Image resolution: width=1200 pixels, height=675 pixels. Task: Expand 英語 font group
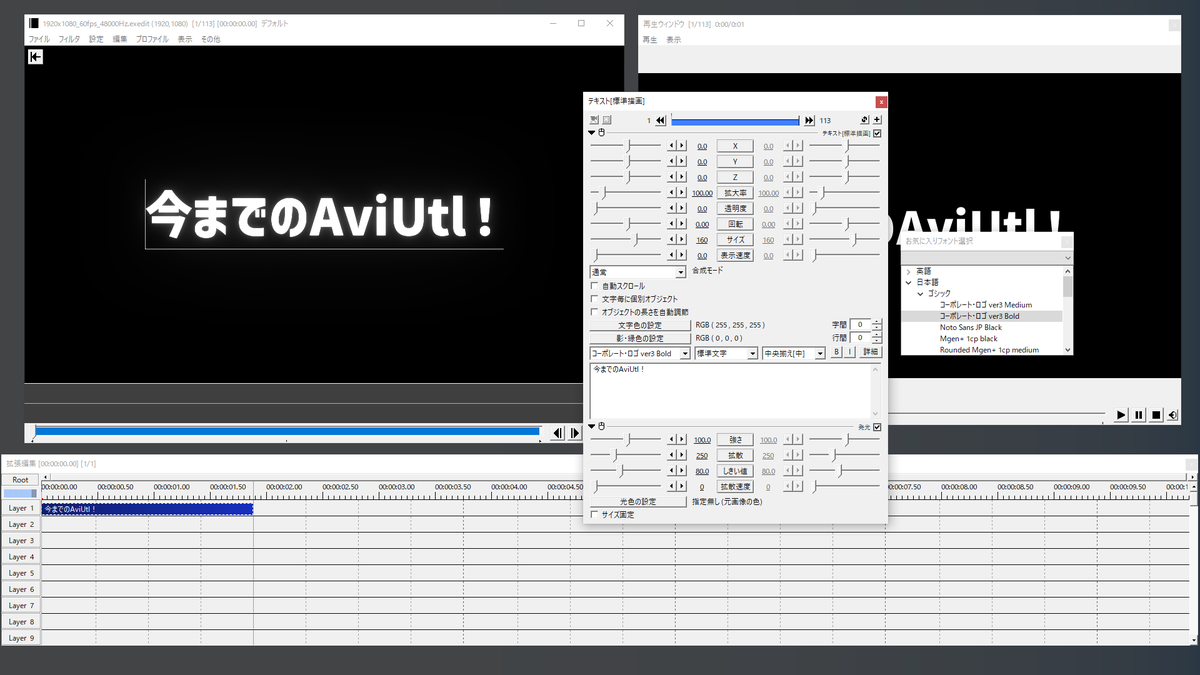[909, 271]
